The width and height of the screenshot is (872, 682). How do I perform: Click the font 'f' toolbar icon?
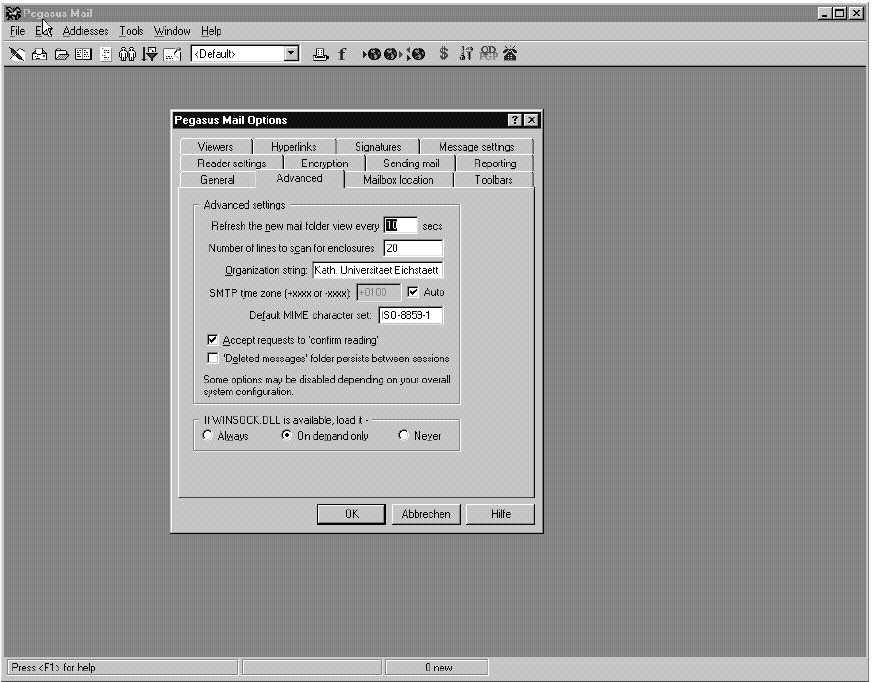coord(342,54)
